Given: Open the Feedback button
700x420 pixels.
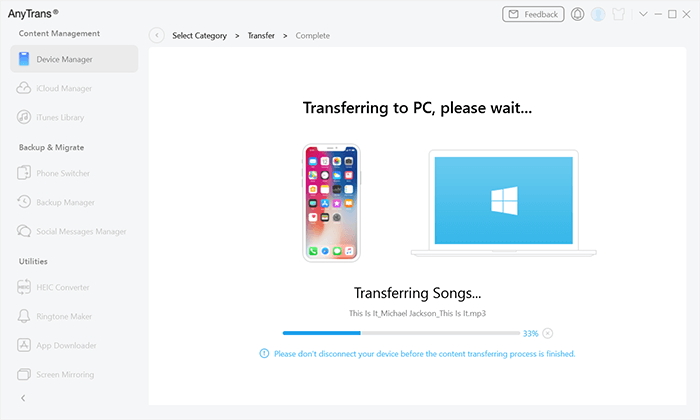Looking at the screenshot, I should 533,14.
